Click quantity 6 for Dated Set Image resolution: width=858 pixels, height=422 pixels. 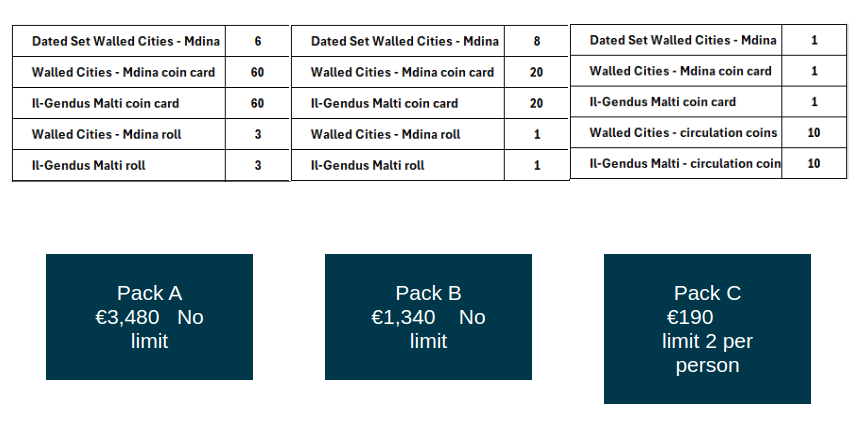(x=257, y=42)
